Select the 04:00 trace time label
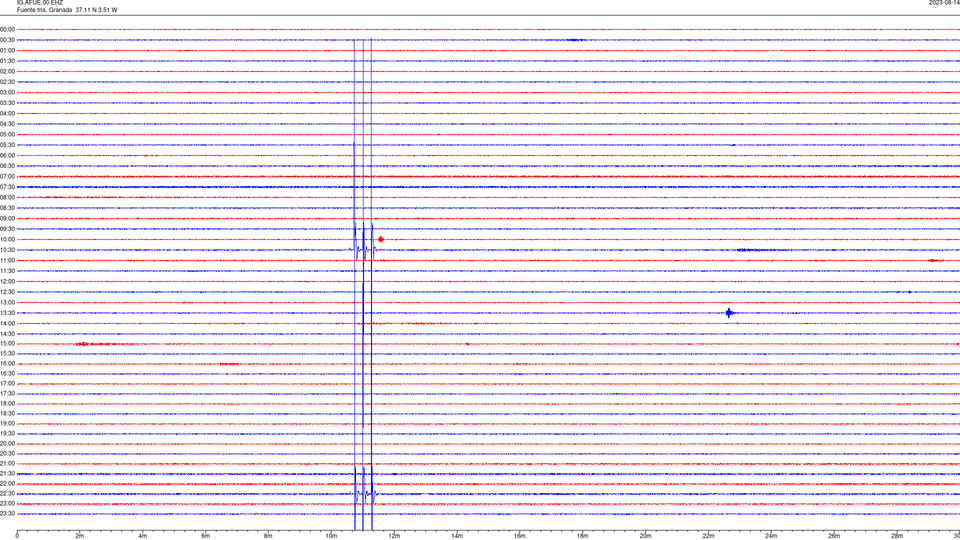Image resolution: width=960 pixels, height=540 pixels. pos(7,114)
